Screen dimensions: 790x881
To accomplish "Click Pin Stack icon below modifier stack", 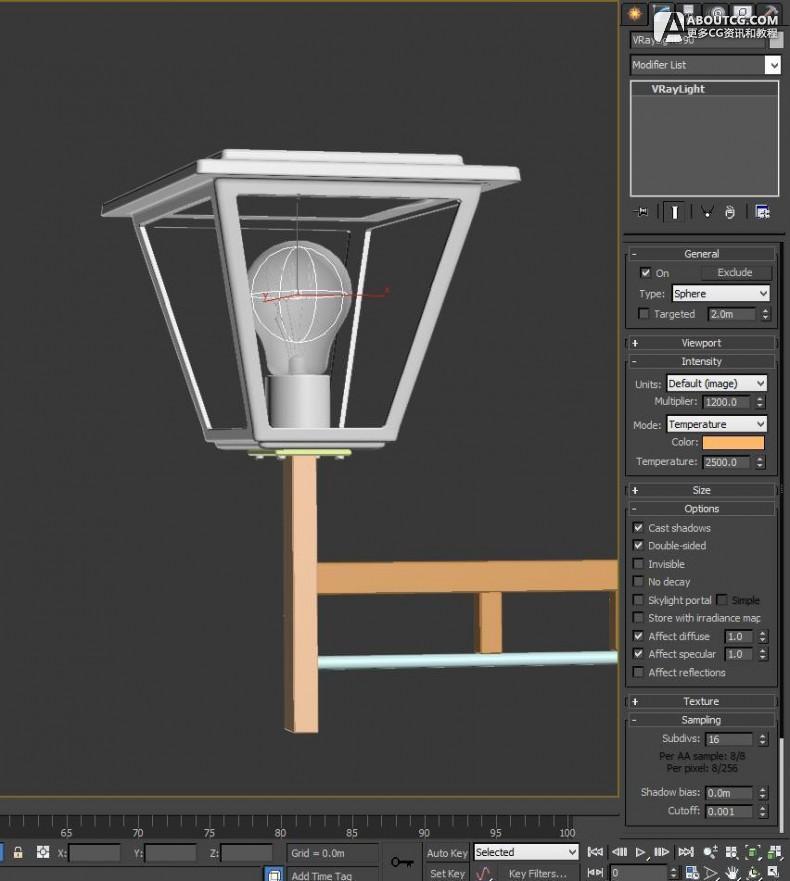I will (x=642, y=212).
